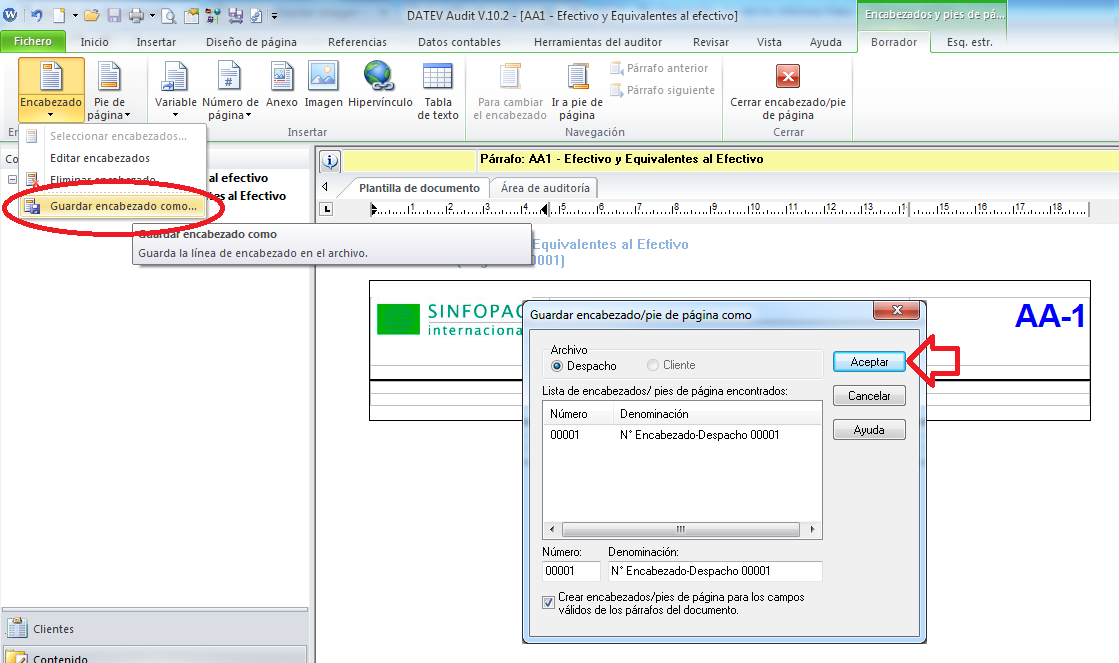This screenshot has width=1119, height=663.
Task: Click the double-disk transfer icon in the toolbar
Action: (235, 15)
